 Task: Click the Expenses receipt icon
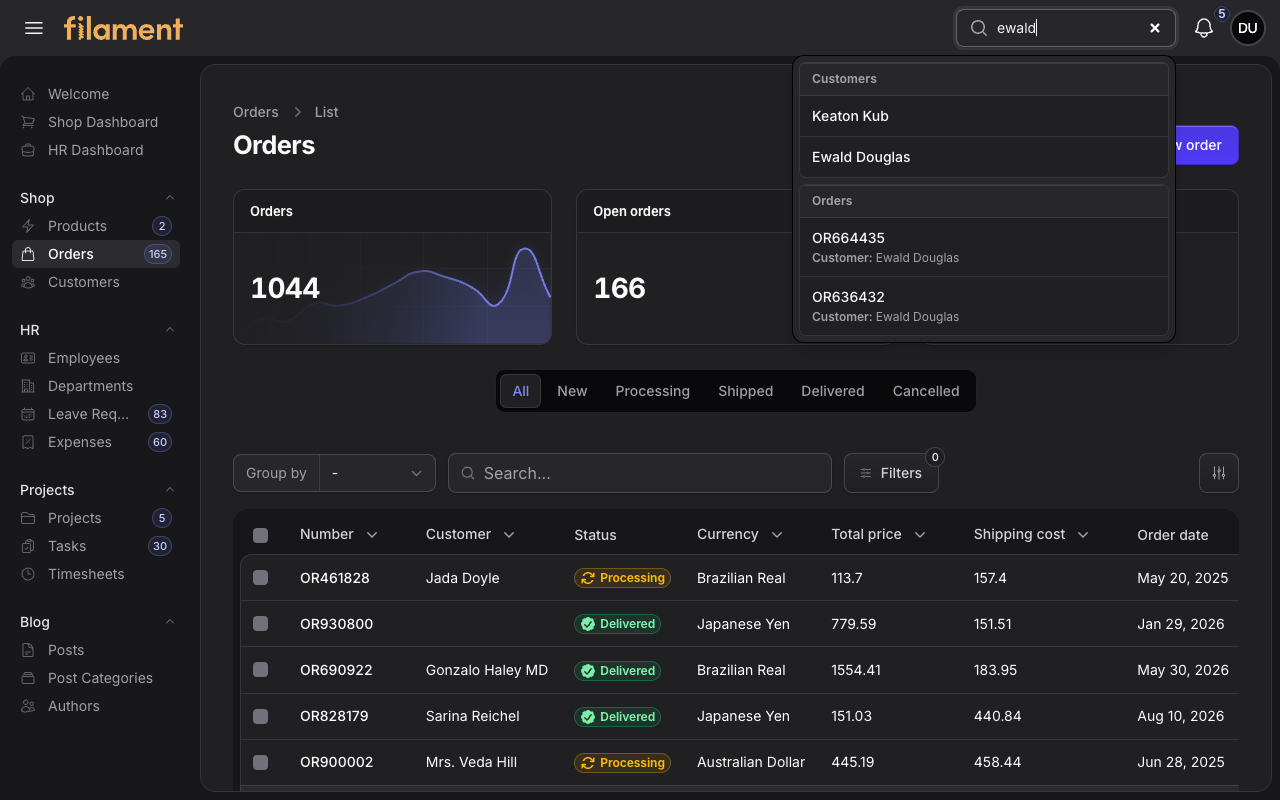(28, 442)
